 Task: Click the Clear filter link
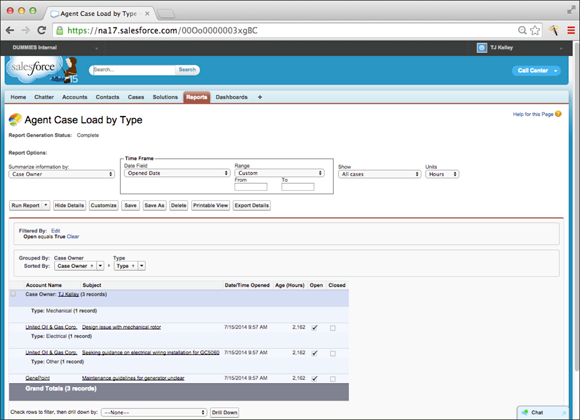click(x=73, y=236)
